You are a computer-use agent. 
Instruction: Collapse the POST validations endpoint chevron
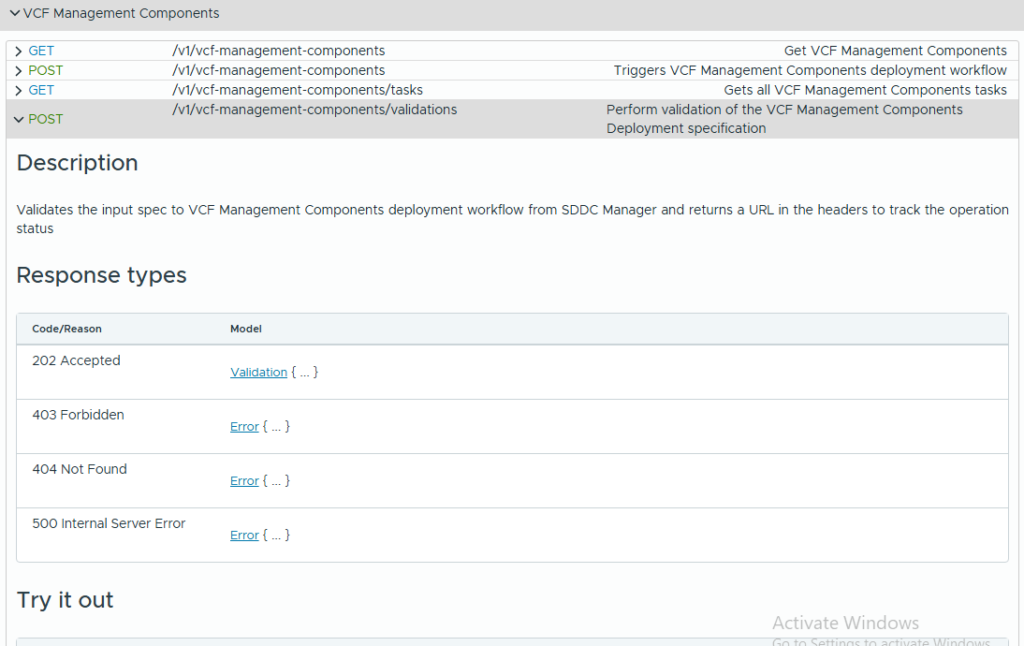click(x=18, y=119)
